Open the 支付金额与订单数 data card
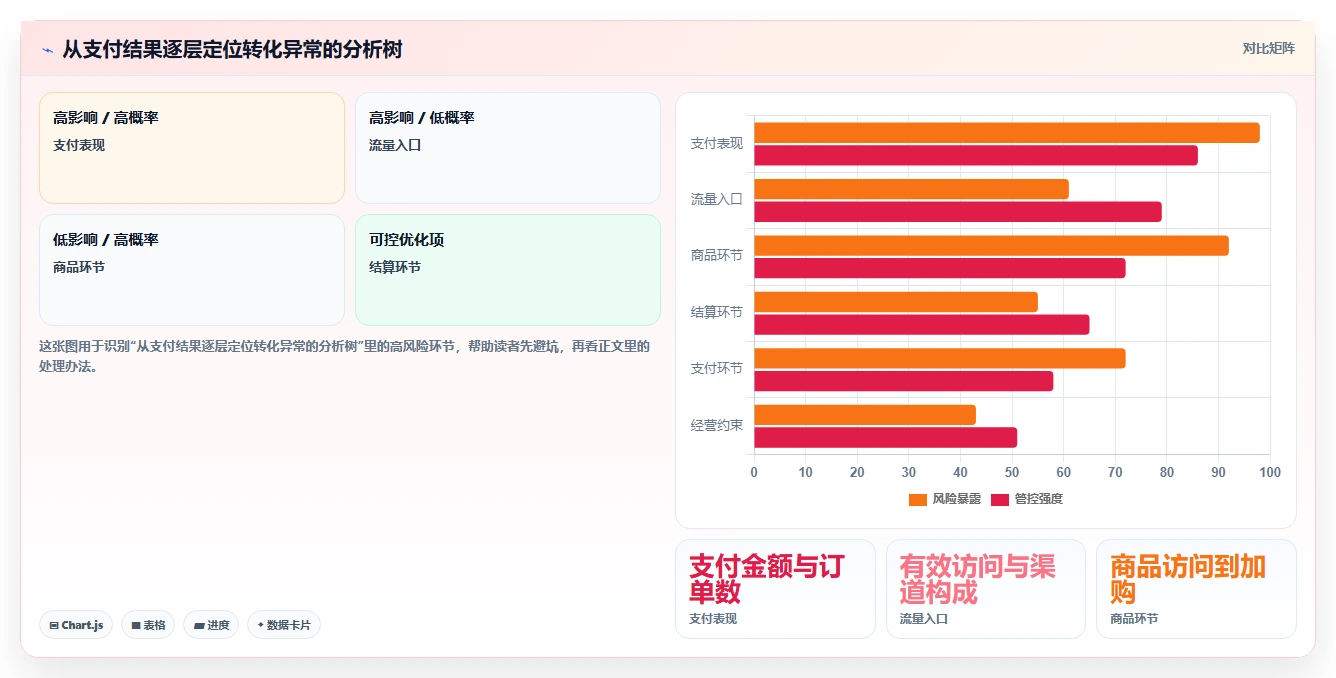Viewport: 1336px width, 678px height. coord(775,589)
